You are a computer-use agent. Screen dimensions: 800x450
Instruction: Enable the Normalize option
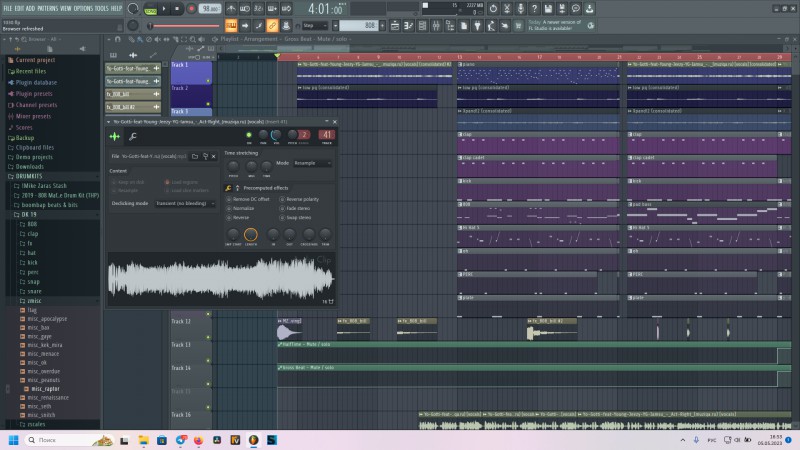coord(240,208)
